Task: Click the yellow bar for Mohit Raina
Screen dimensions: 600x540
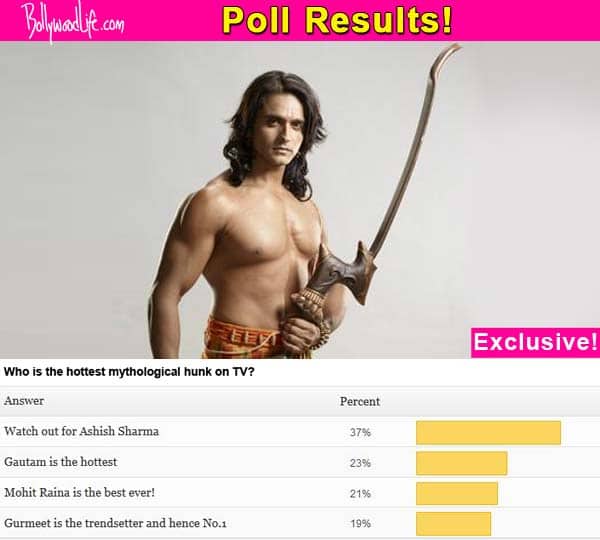Action: [457, 493]
